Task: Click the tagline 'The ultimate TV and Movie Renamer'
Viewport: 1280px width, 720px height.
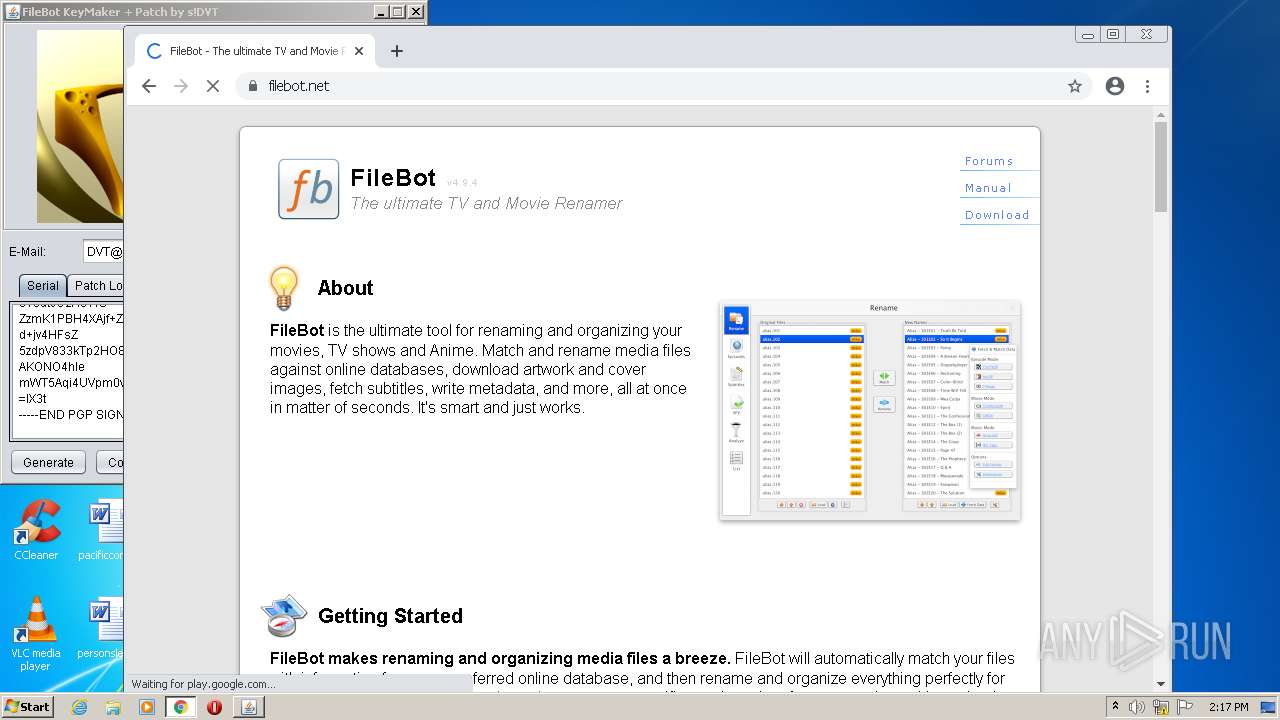Action: (486, 203)
